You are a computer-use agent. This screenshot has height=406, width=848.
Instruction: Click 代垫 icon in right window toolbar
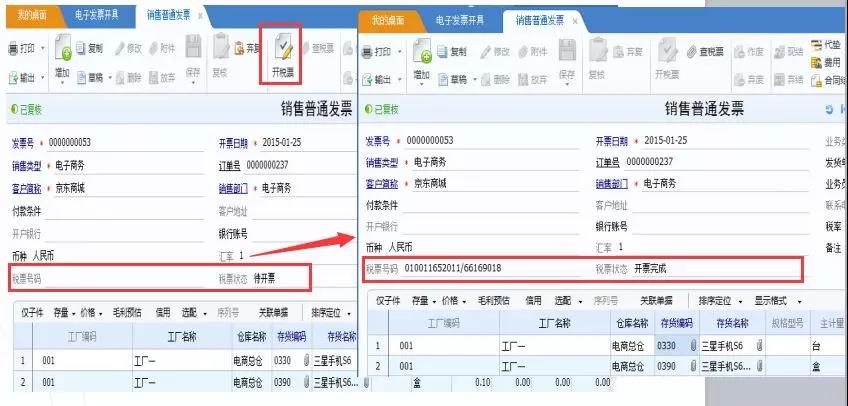816,44
